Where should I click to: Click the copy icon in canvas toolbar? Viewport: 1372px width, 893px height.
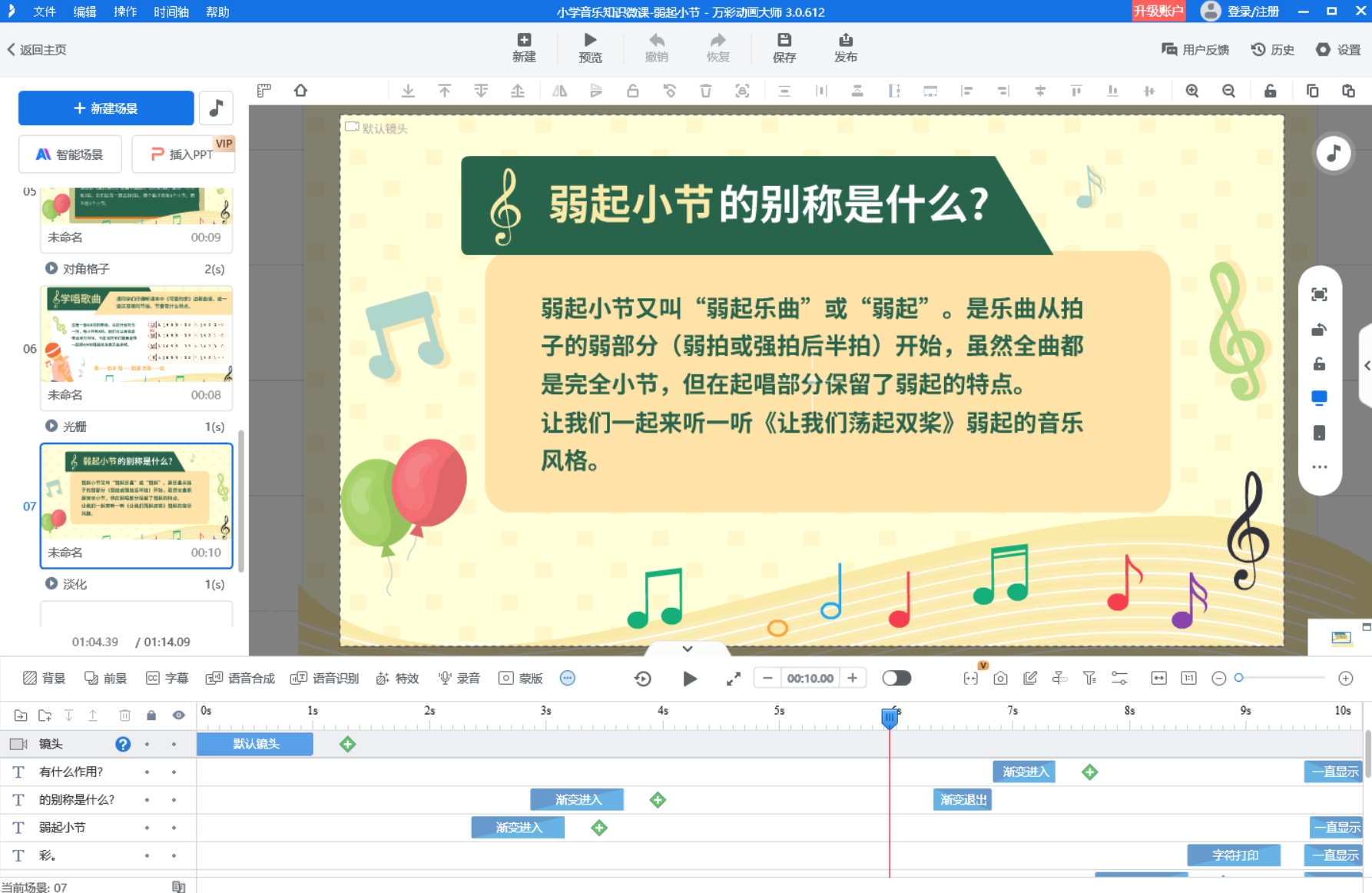click(1312, 91)
